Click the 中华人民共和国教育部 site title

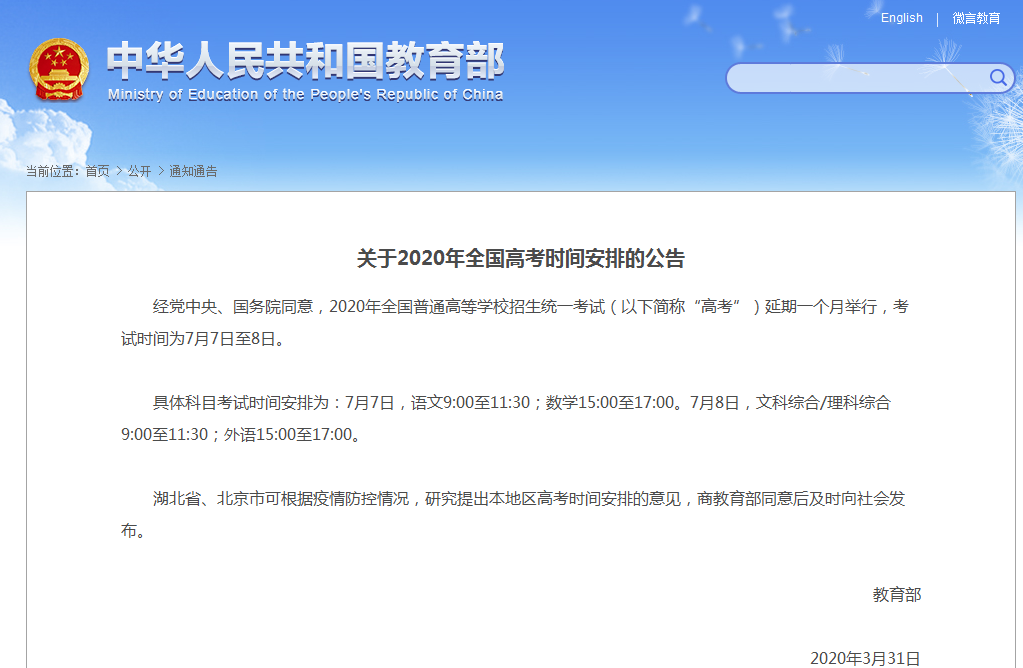305,62
